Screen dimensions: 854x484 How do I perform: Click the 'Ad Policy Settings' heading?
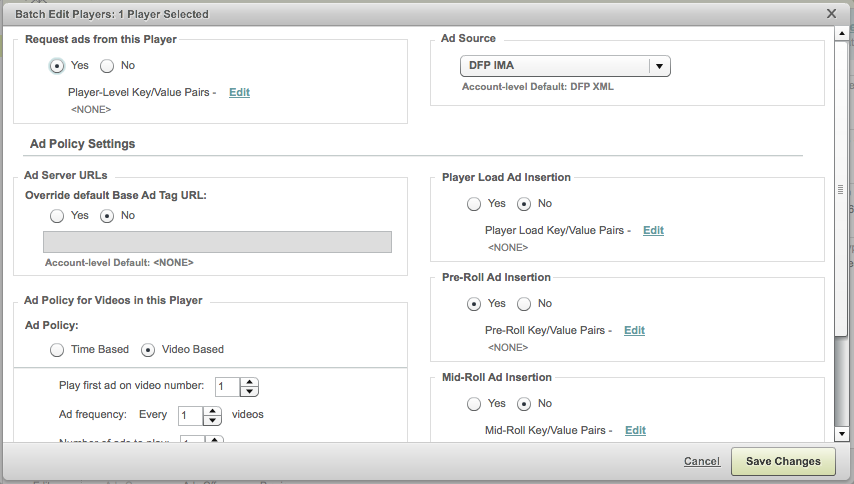pyautogui.click(x=82, y=144)
